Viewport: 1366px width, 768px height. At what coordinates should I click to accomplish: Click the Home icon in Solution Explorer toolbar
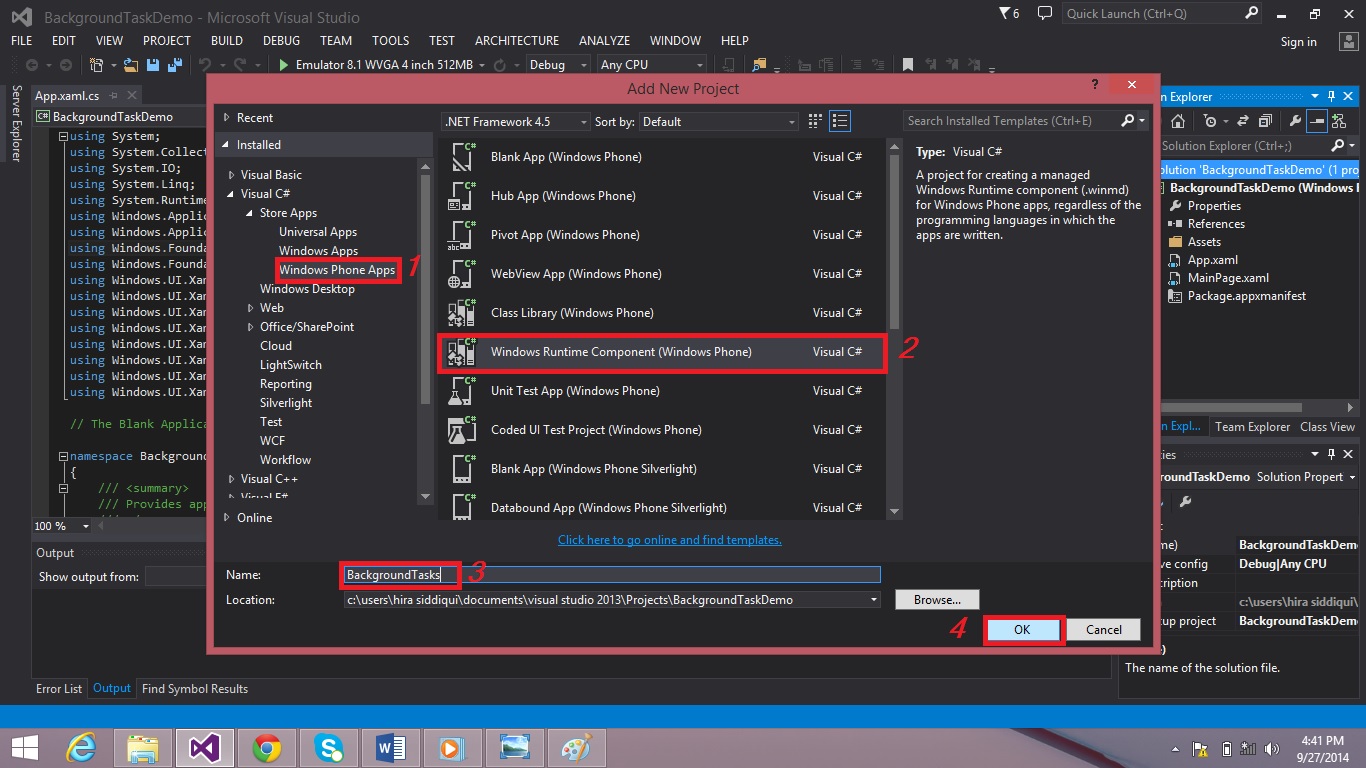(x=1178, y=120)
